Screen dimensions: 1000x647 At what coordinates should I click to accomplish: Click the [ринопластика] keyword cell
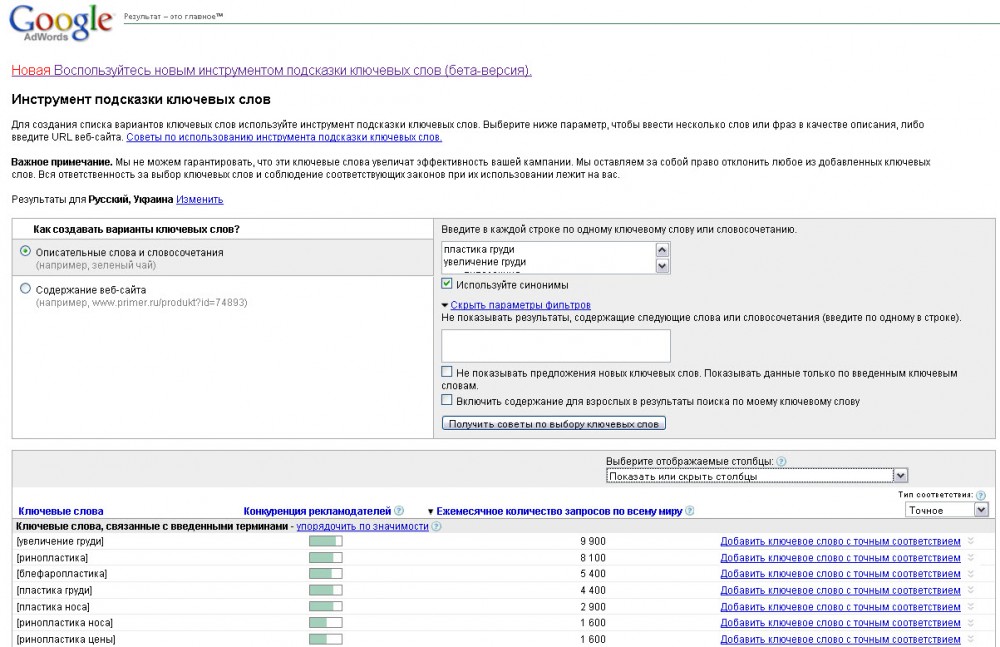pos(52,558)
